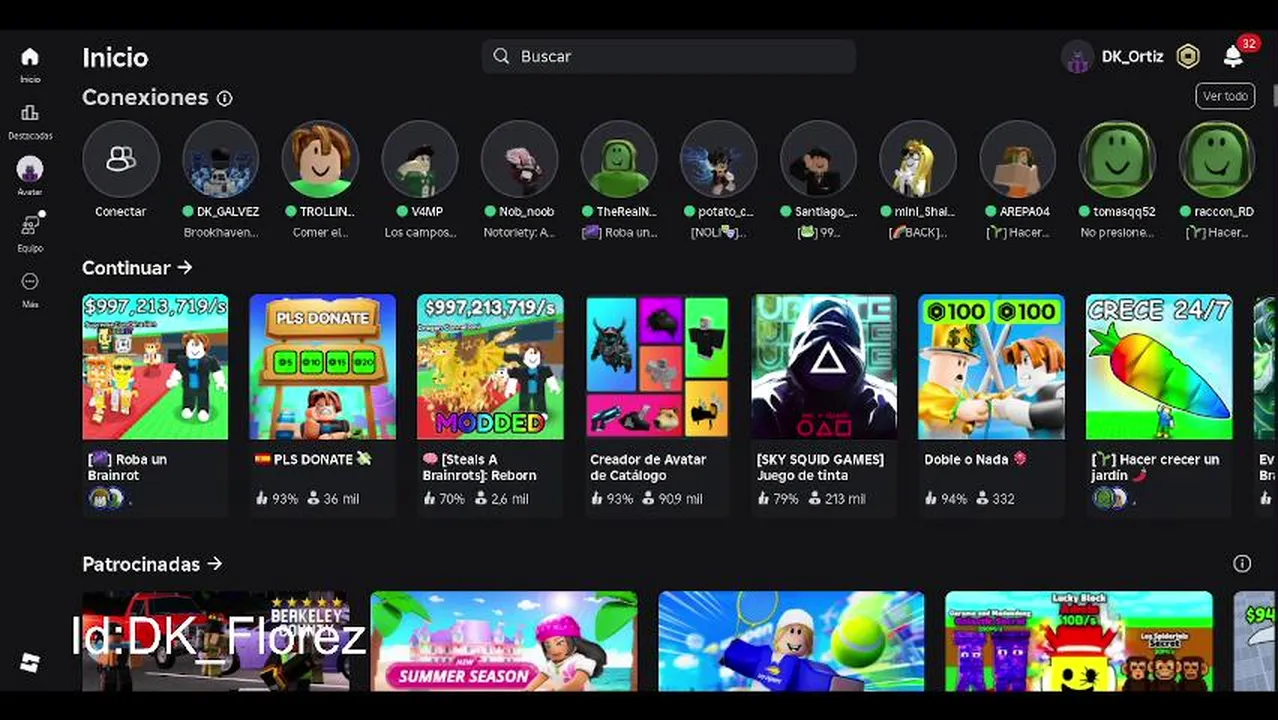This screenshot has width=1278, height=720.
Task: Open the Avatar sidebar icon
Action: (x=30, y=169)
